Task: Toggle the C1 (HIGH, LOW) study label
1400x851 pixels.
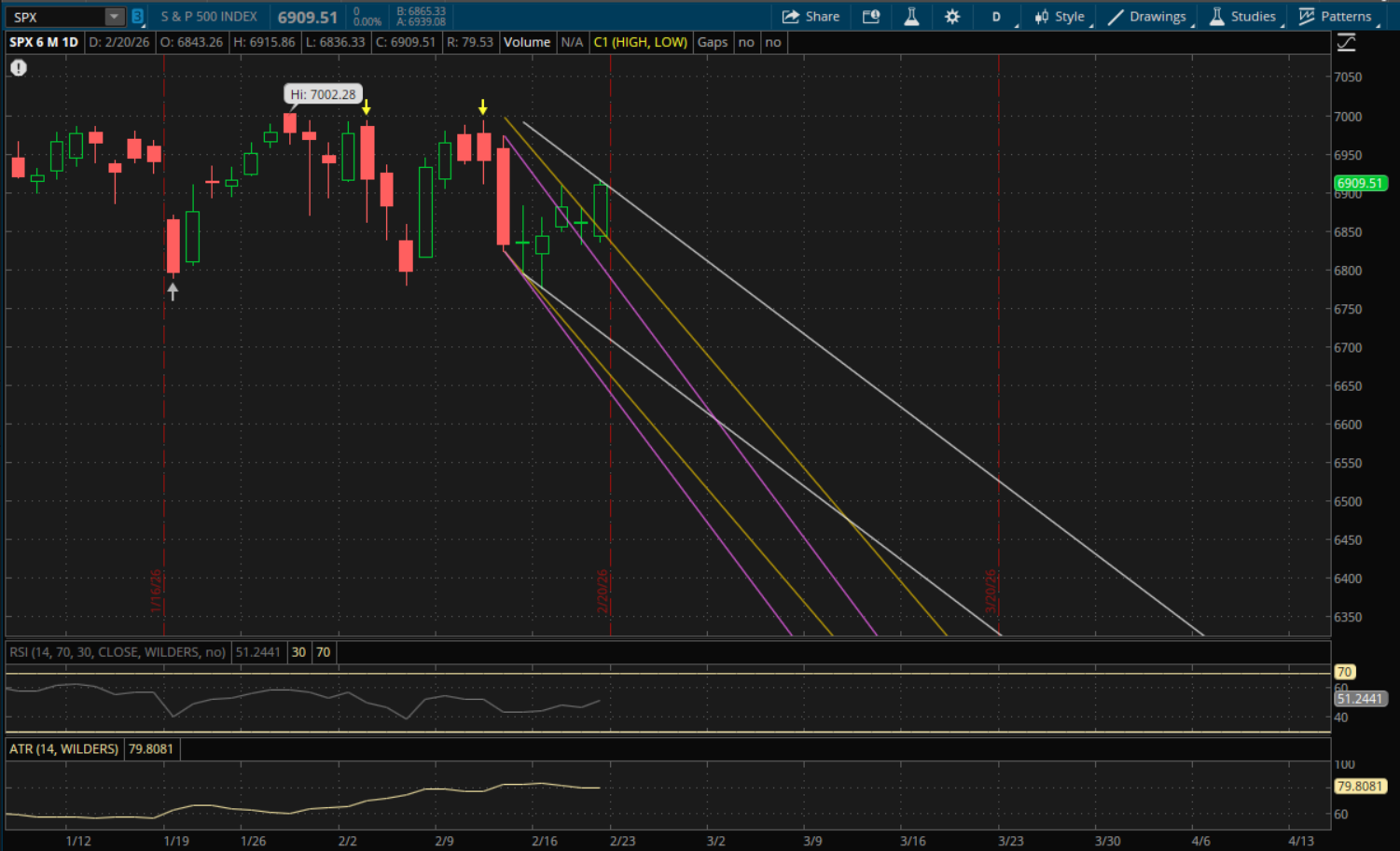Action: 640,42
